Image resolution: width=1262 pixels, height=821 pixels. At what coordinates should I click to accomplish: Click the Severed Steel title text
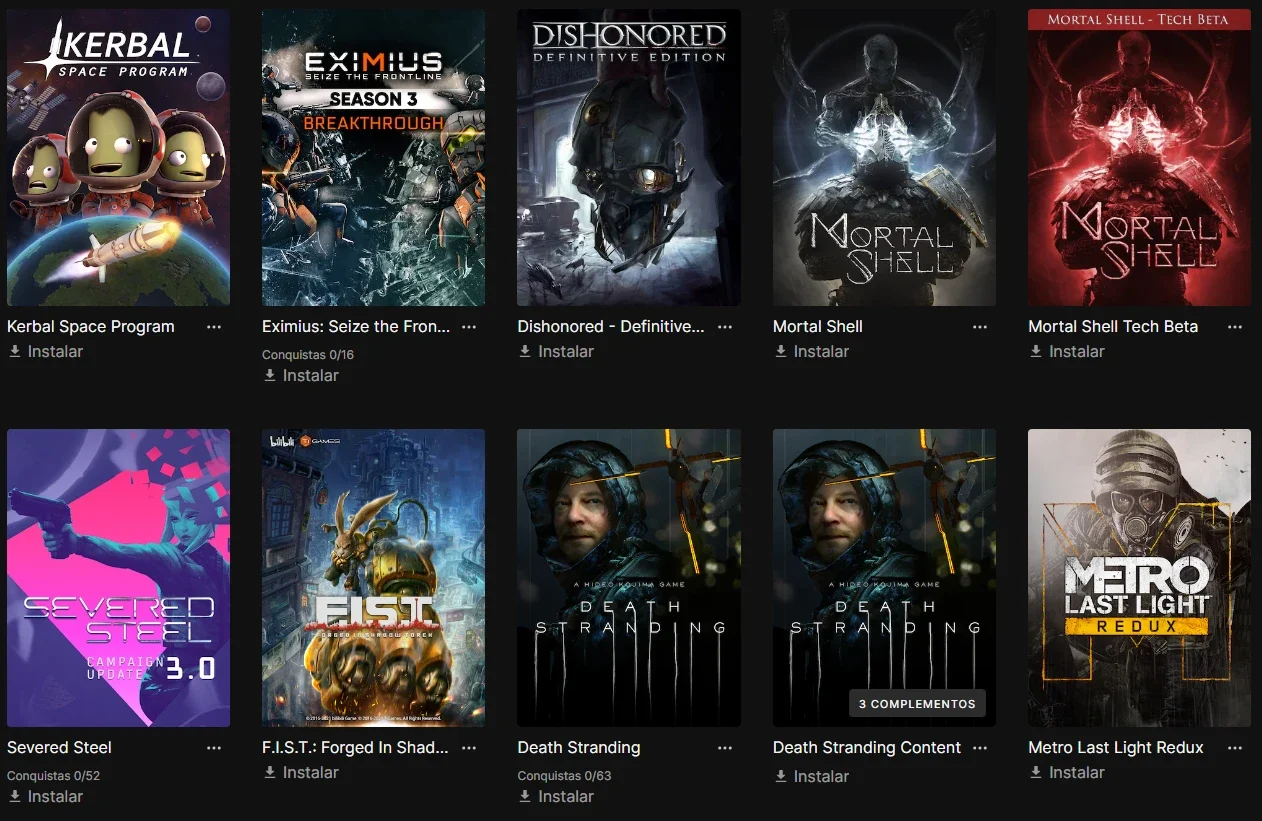click(59, 748)
